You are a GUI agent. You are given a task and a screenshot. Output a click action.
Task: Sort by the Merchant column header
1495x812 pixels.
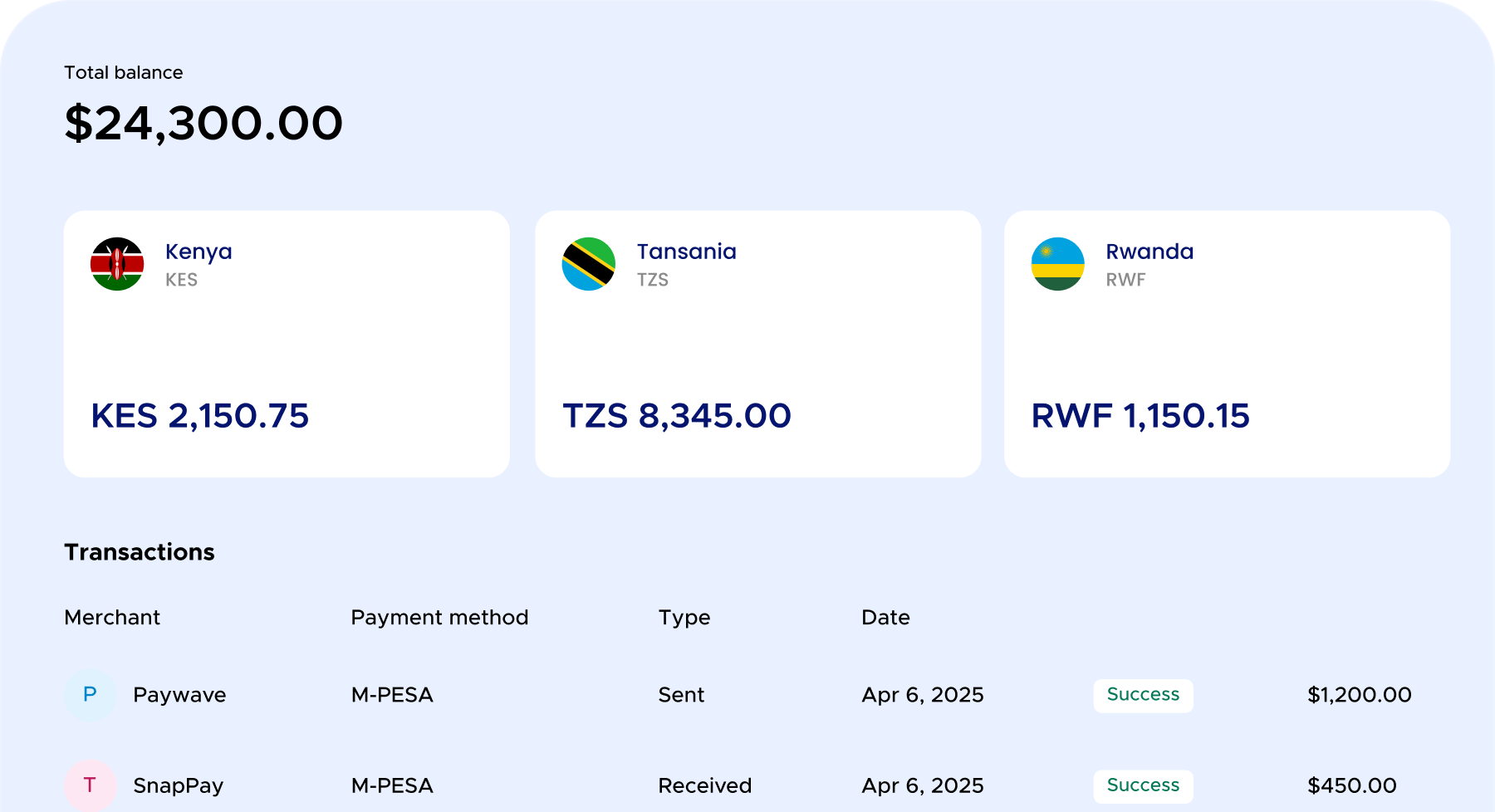tap(111, 617)
